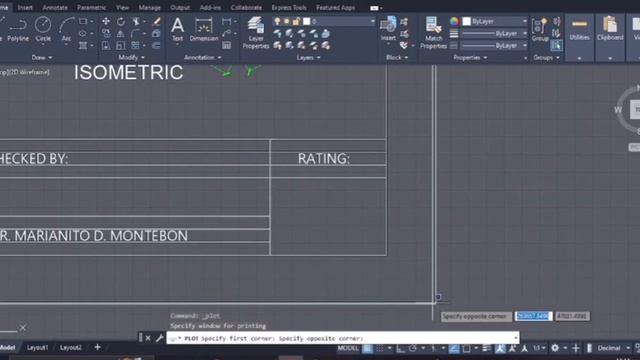This screenshot has width=640, height=360.
Task: Click the Insert block button
Action: click(388, 29)
